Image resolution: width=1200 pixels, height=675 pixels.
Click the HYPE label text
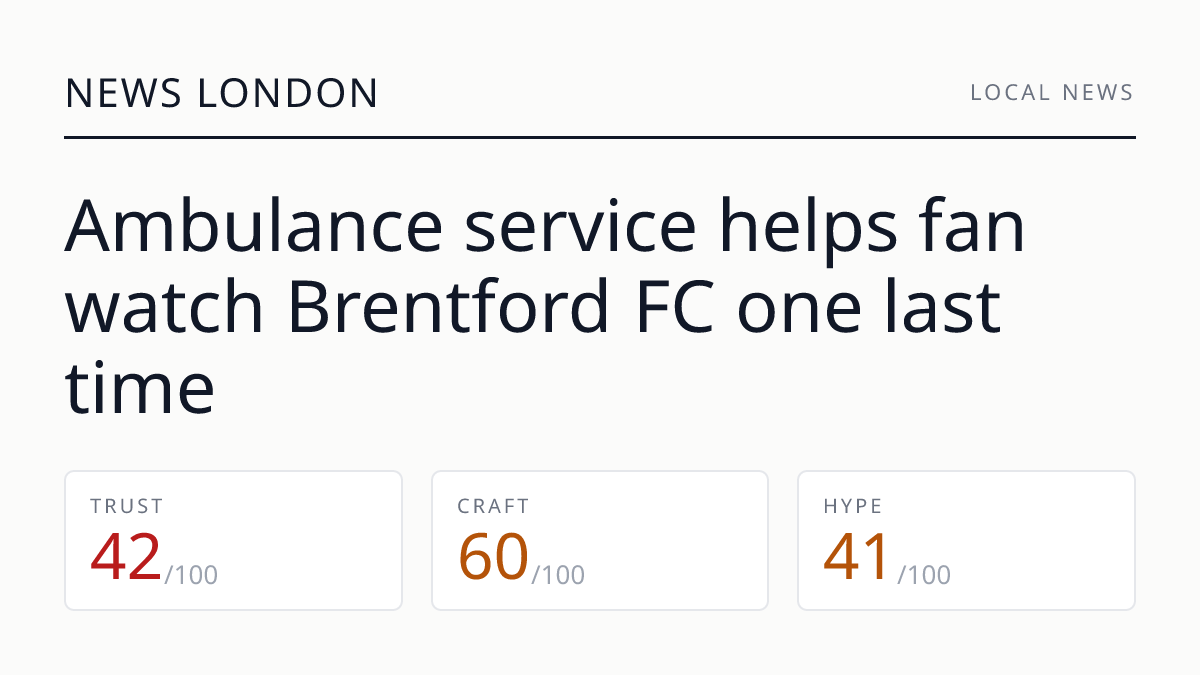(853, 507)
